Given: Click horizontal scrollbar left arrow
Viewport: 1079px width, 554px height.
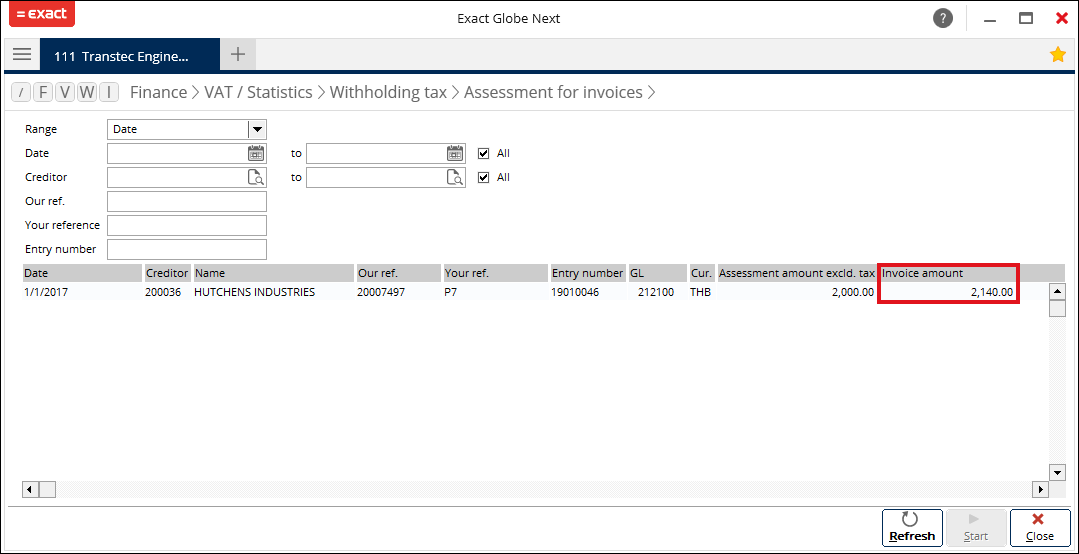Looking at the screenshot, I should pos(30,489).
